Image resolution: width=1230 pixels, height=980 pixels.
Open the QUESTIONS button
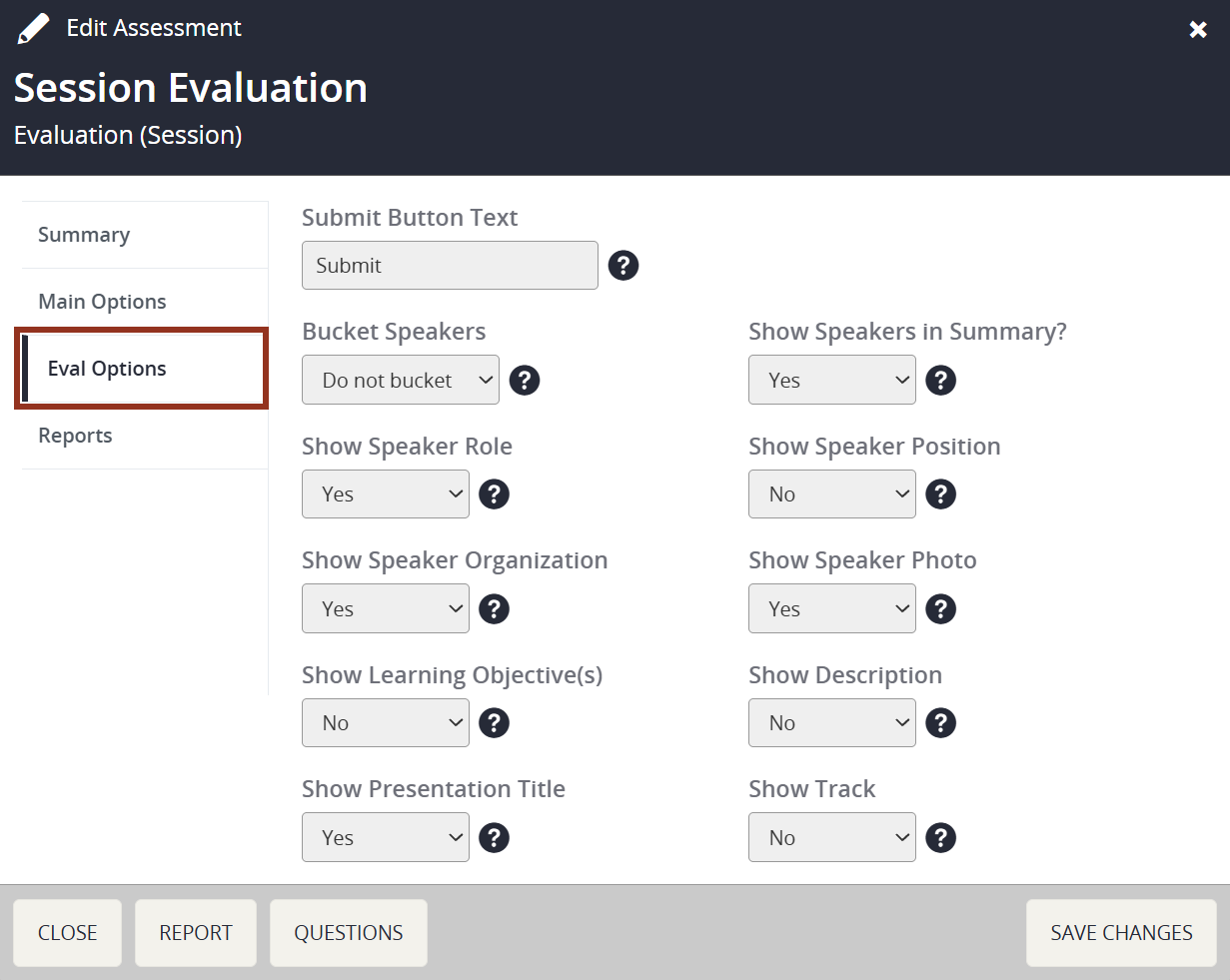pos(349,933)
